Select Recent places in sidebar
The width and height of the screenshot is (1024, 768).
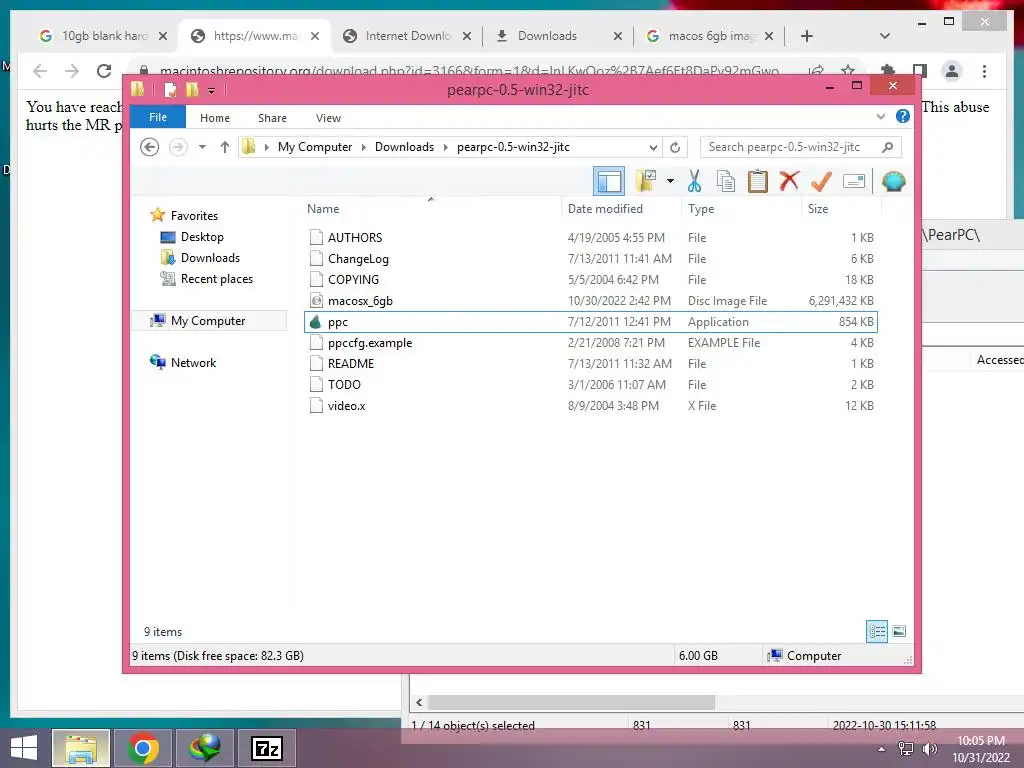click(x=216, y=279)
